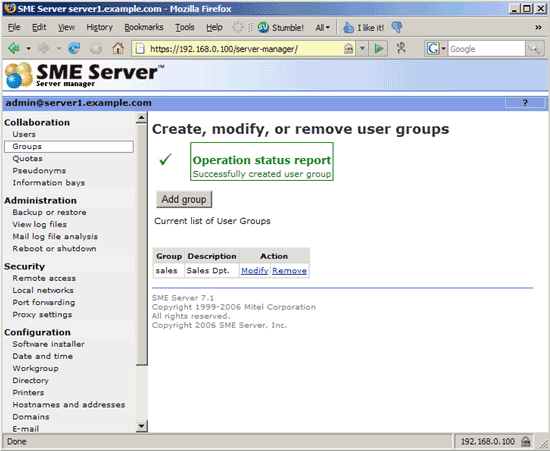Click the sidebar scrollbar down arrow
The image size is (550, 451).
point(141,426)
